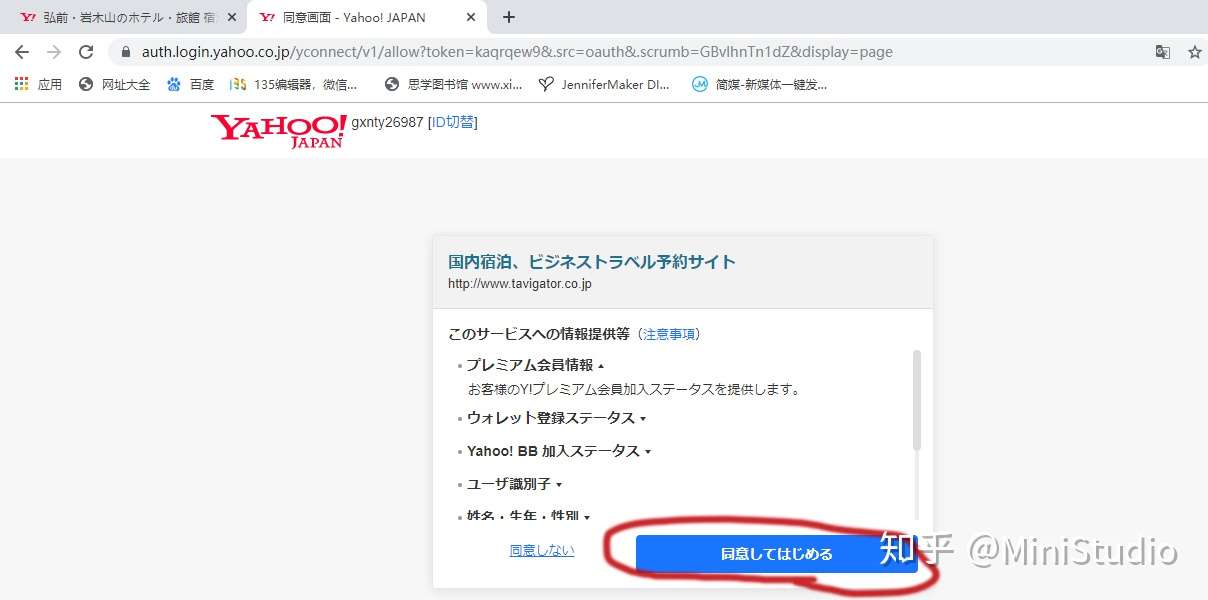Select the 同意画面 - Yahoo! JAPAN tab
The image size is (1208, 600).
tap(368, 17)
